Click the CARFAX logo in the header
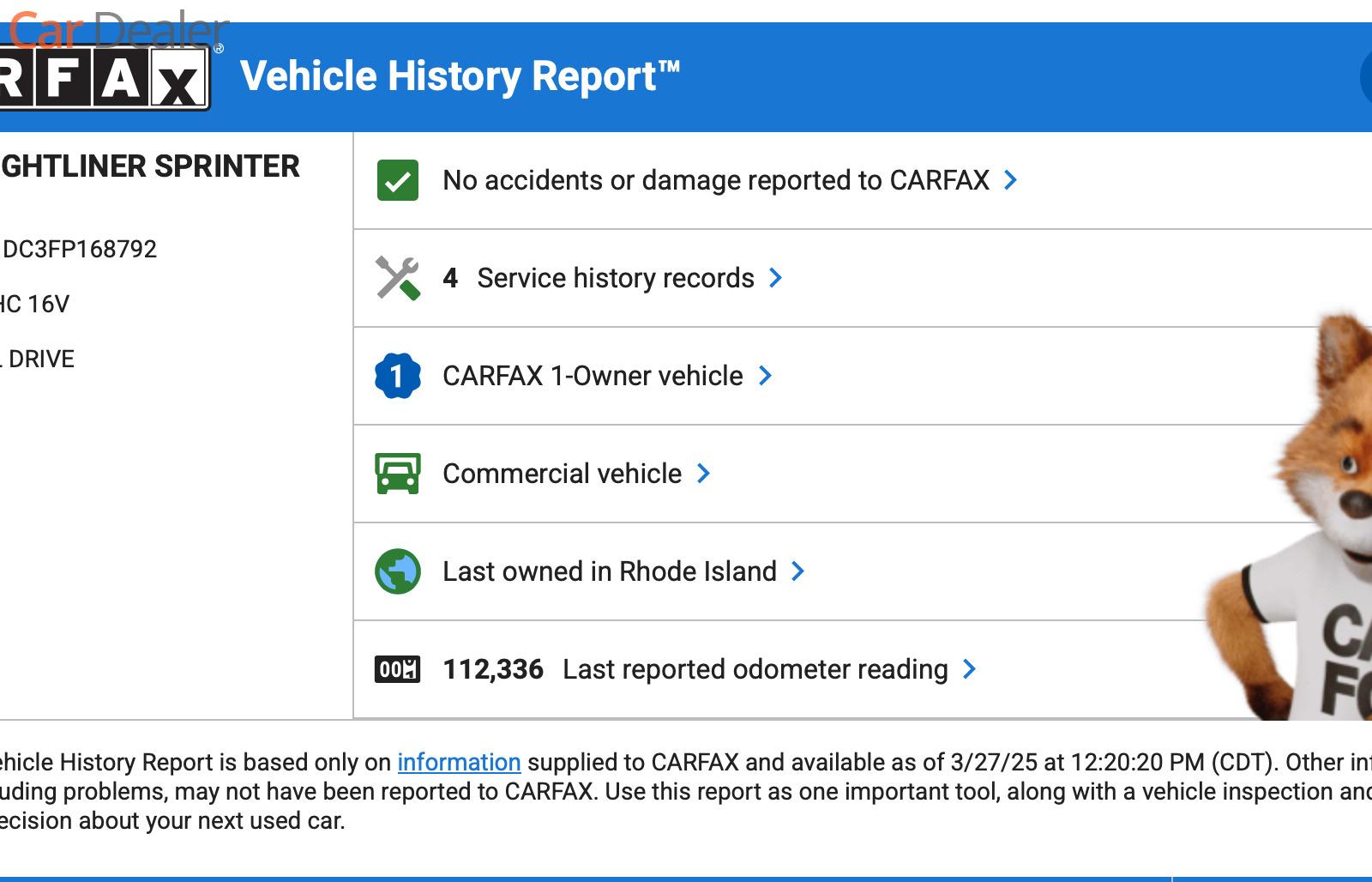 pyautogui.click(x=104, y=79)
